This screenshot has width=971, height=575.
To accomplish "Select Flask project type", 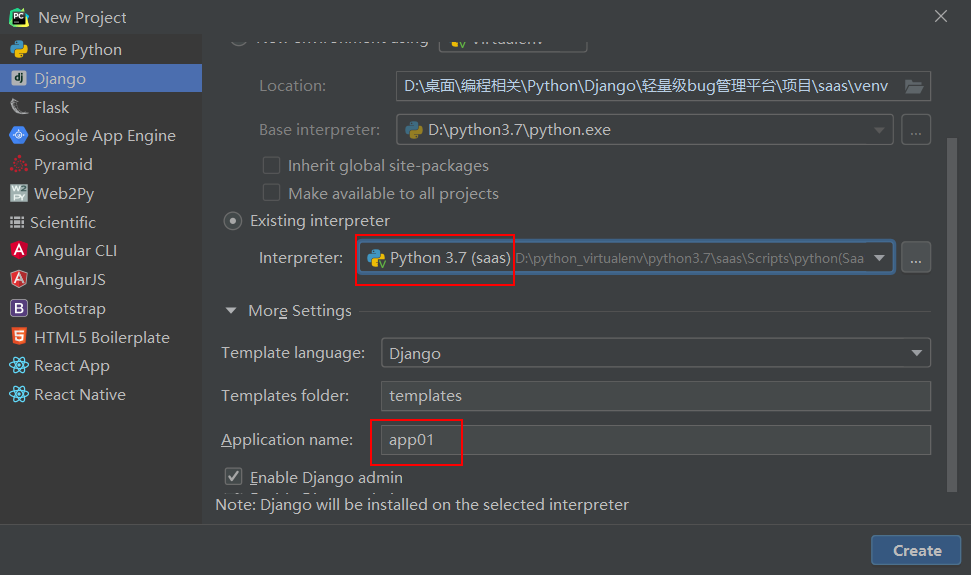I will pos(101,107).
